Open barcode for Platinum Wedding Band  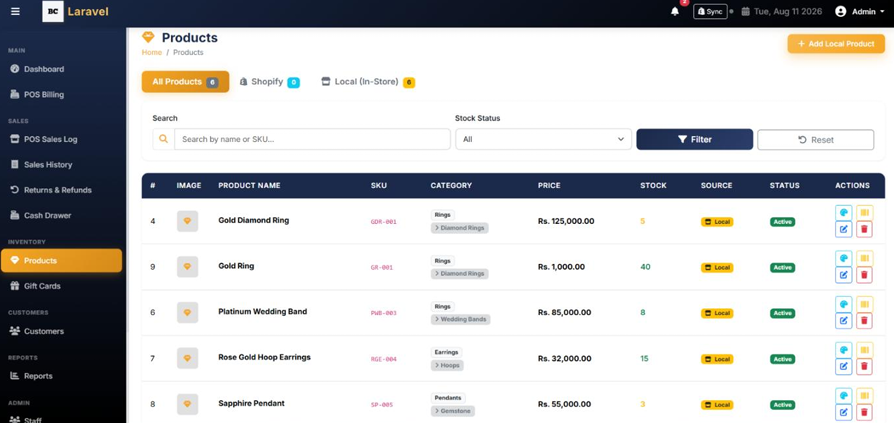(864, 304)
